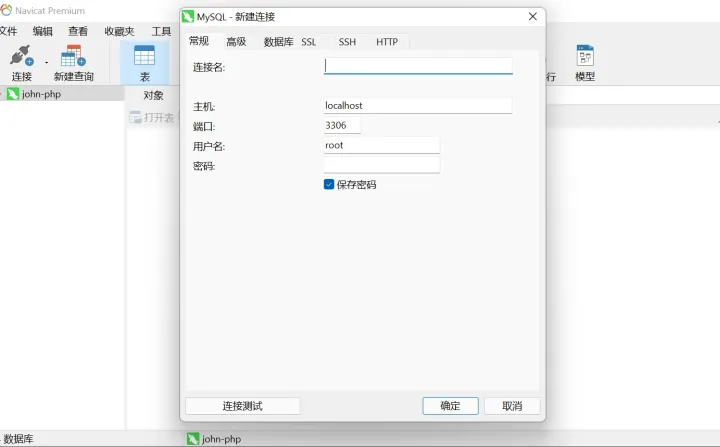Open the 文件 menu
This screenshot has width=720, height=447.
[x=8, y=31]
